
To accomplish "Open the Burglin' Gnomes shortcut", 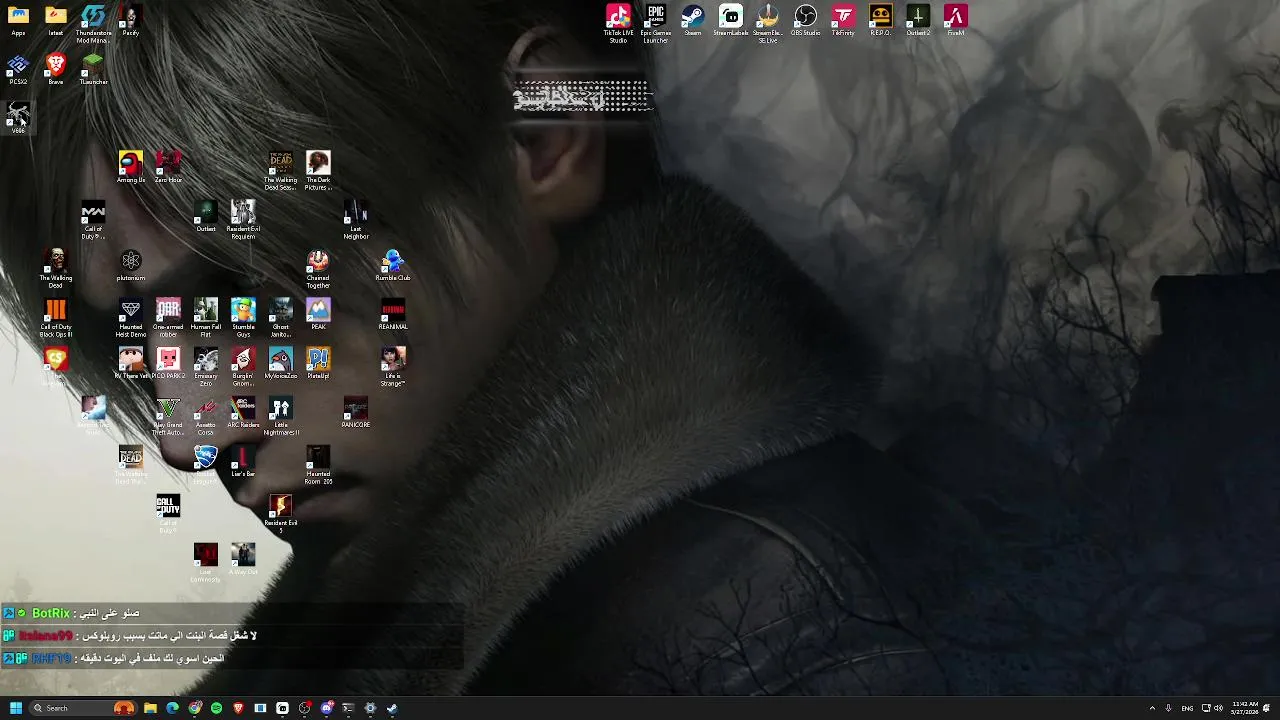I will [243, 367].
